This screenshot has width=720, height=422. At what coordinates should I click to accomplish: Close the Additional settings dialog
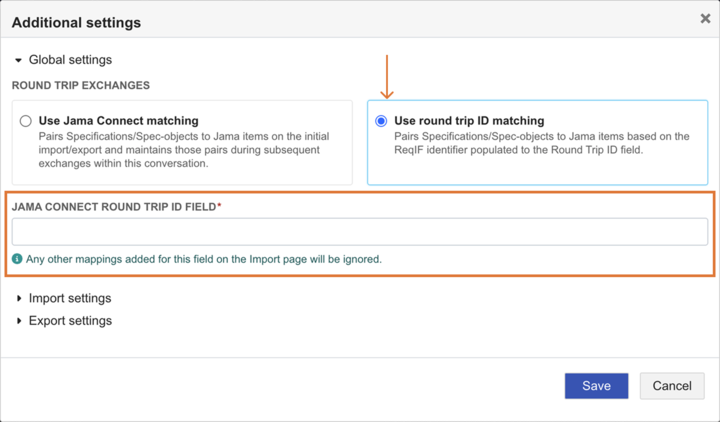pyautogui.click(x=705, y=18)
